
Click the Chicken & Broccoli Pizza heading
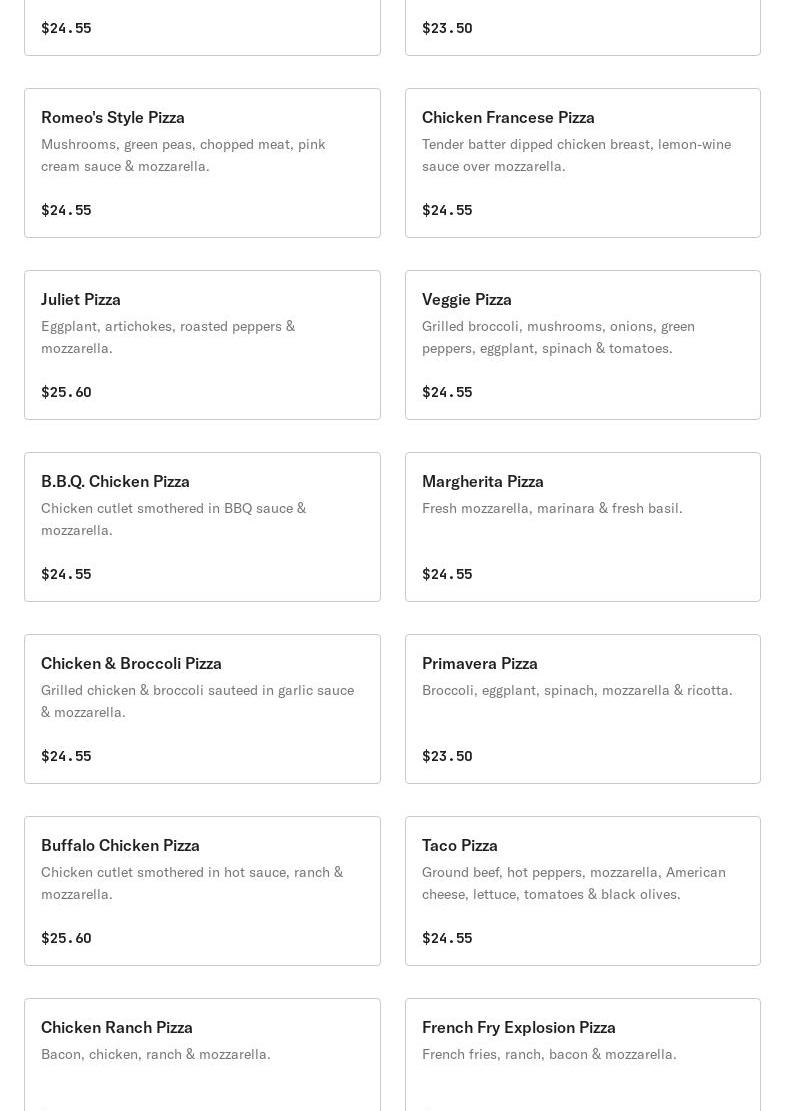click(131, 663)
